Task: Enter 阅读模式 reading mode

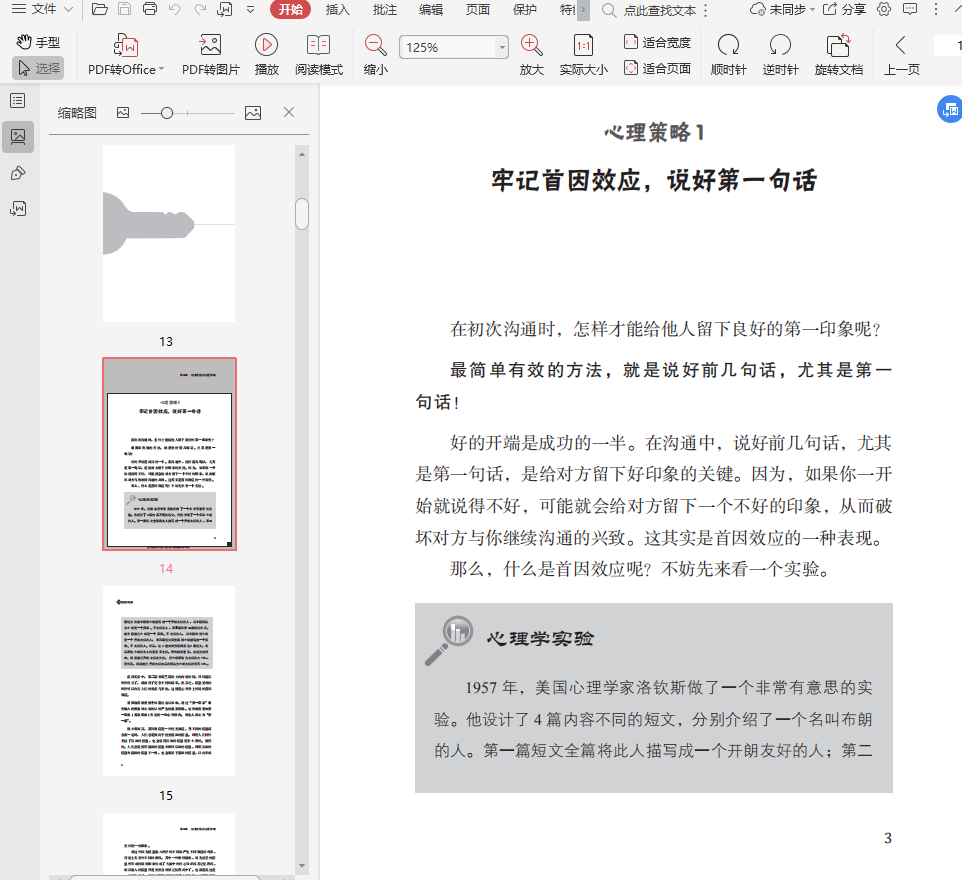Action: pos(318,46)
